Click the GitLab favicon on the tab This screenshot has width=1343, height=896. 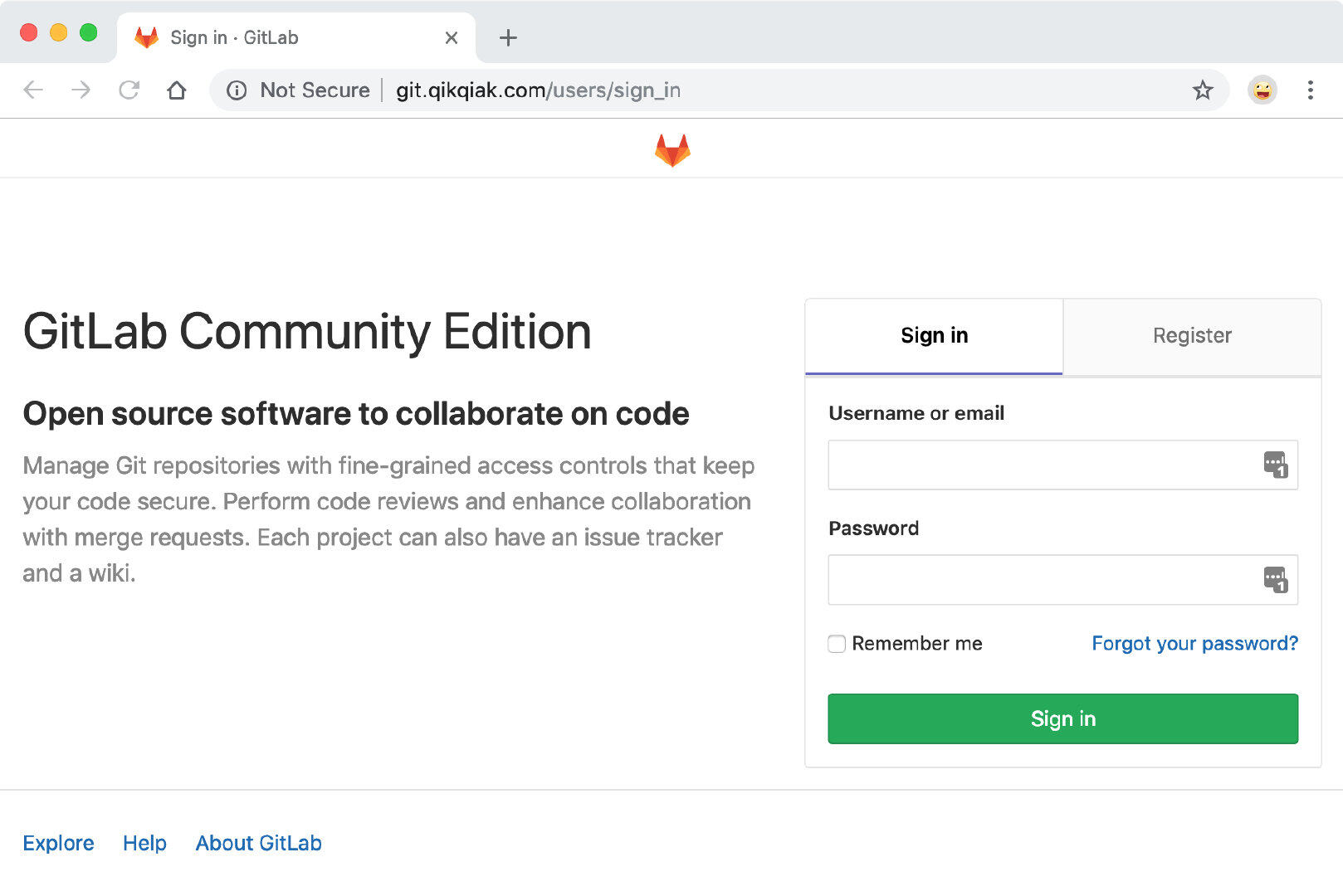coord(147,37)
